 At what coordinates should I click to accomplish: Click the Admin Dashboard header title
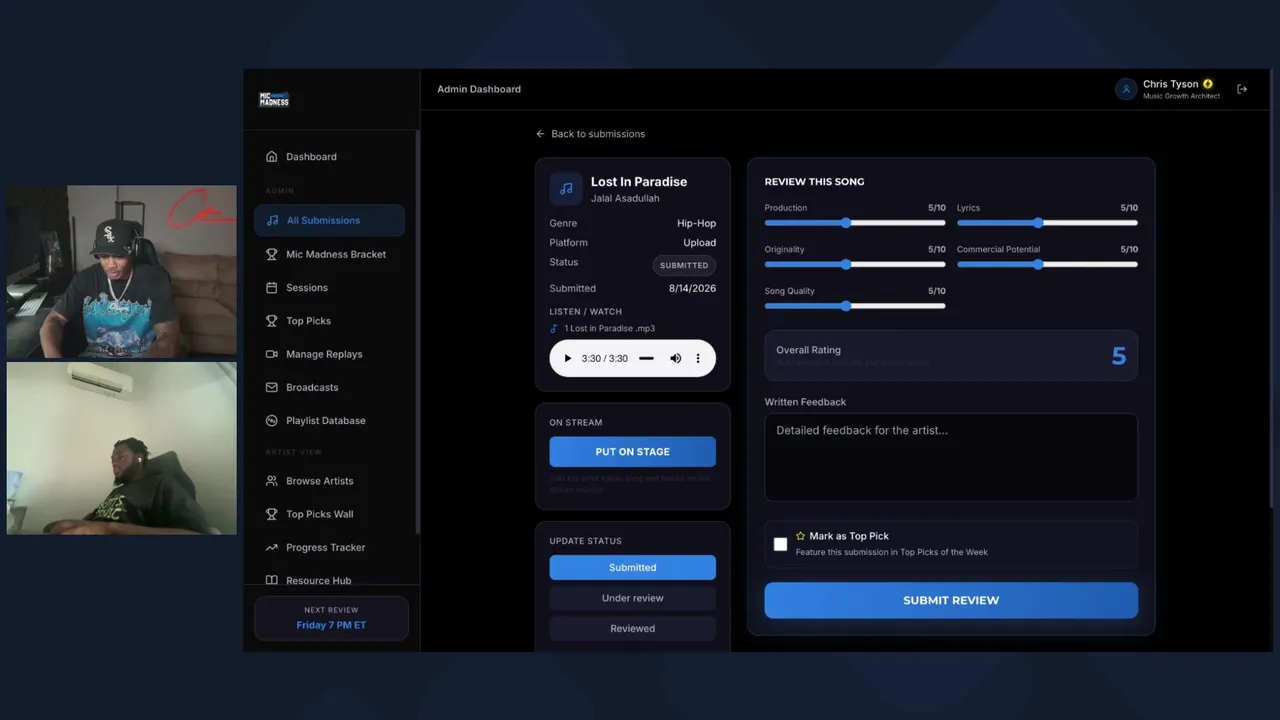tap(479, 89)
